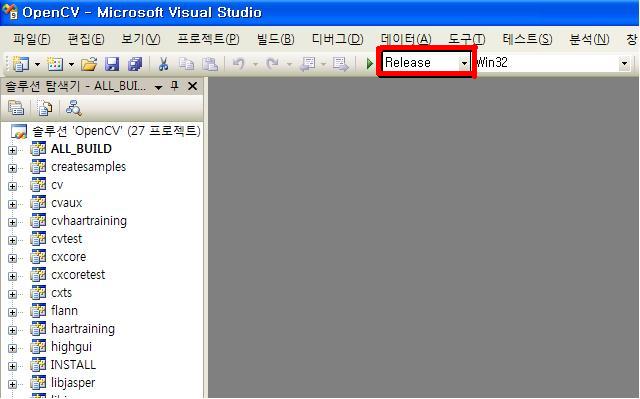Select the cvhaartraining project

click(x=89, y=221)
